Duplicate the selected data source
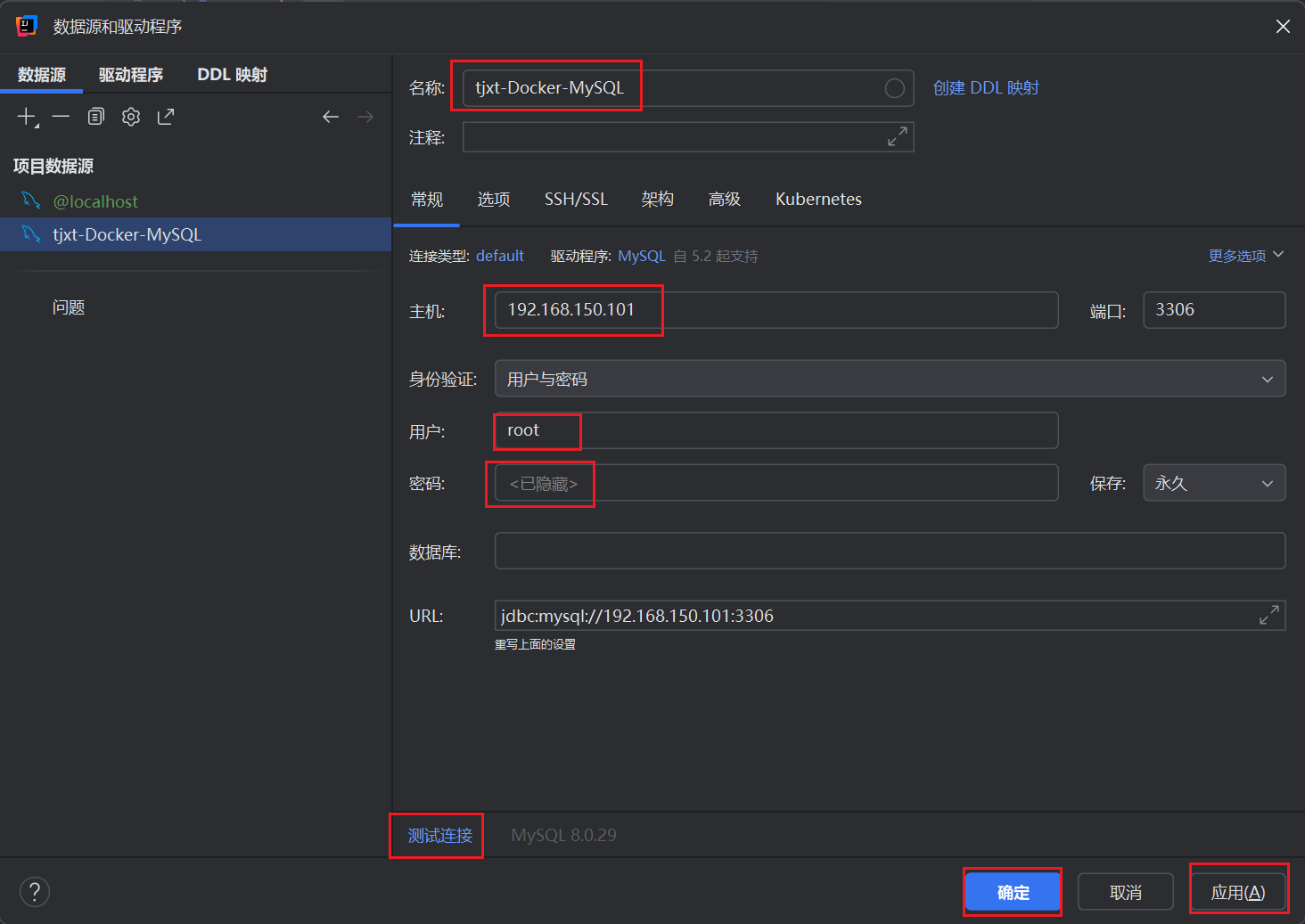 (96, 117)
